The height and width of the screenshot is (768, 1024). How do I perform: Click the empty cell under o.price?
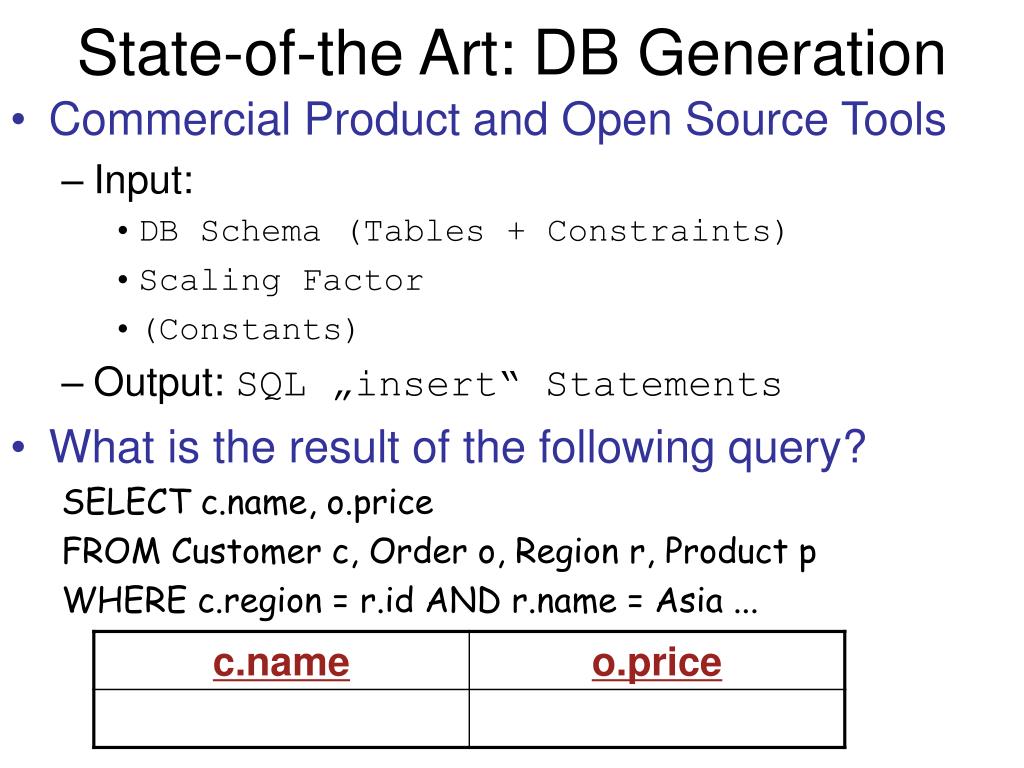[x=657, y=718]
